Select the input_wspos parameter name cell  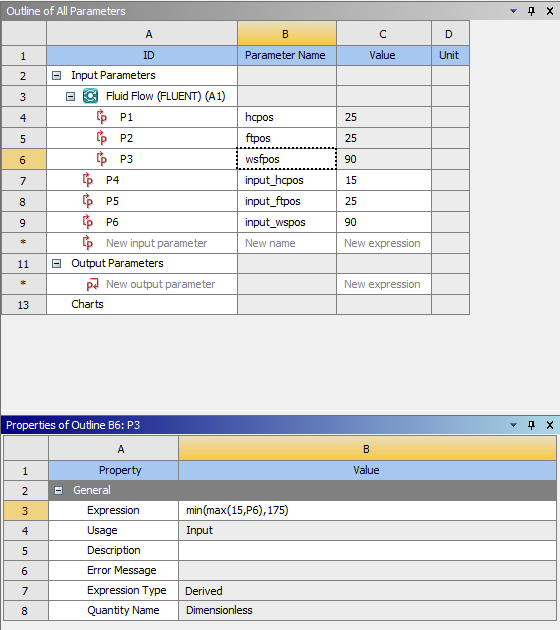tap(287, 222)
